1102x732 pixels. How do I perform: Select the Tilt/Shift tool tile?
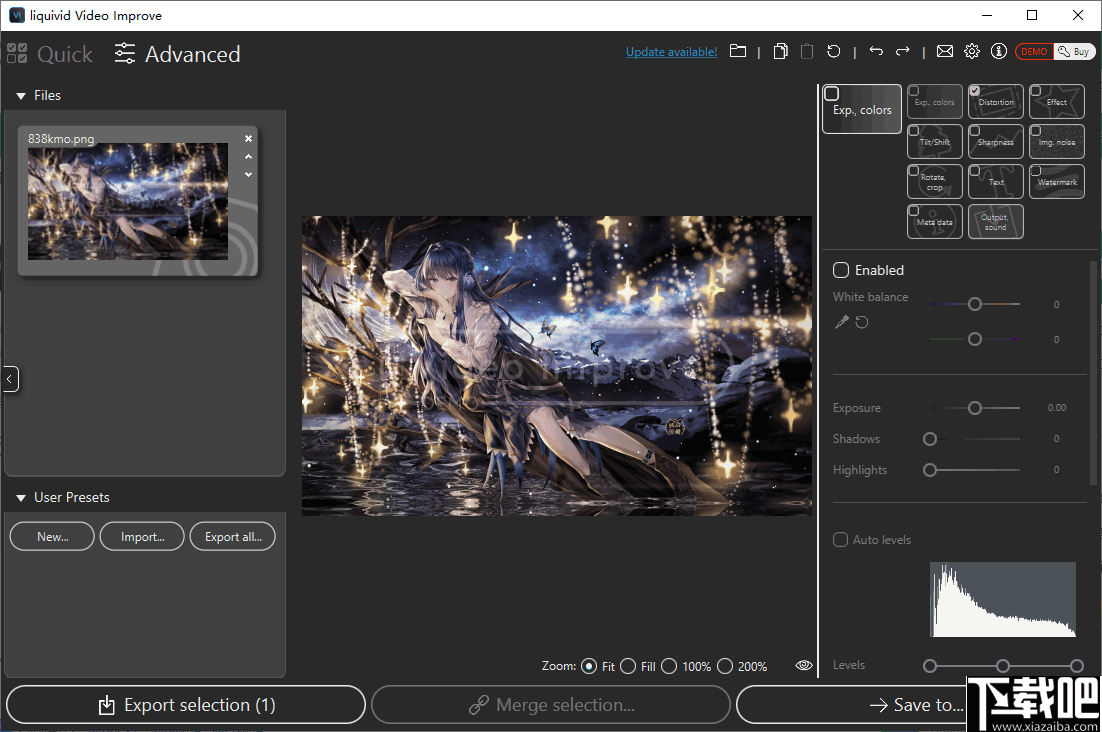[934, 141]
